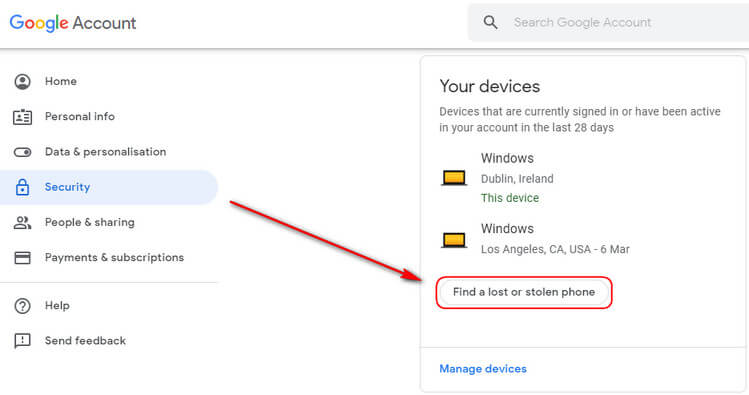Click the Data & personalisation toggle icon
Viewport: 749px width, 395px height.
click(22, 152)
